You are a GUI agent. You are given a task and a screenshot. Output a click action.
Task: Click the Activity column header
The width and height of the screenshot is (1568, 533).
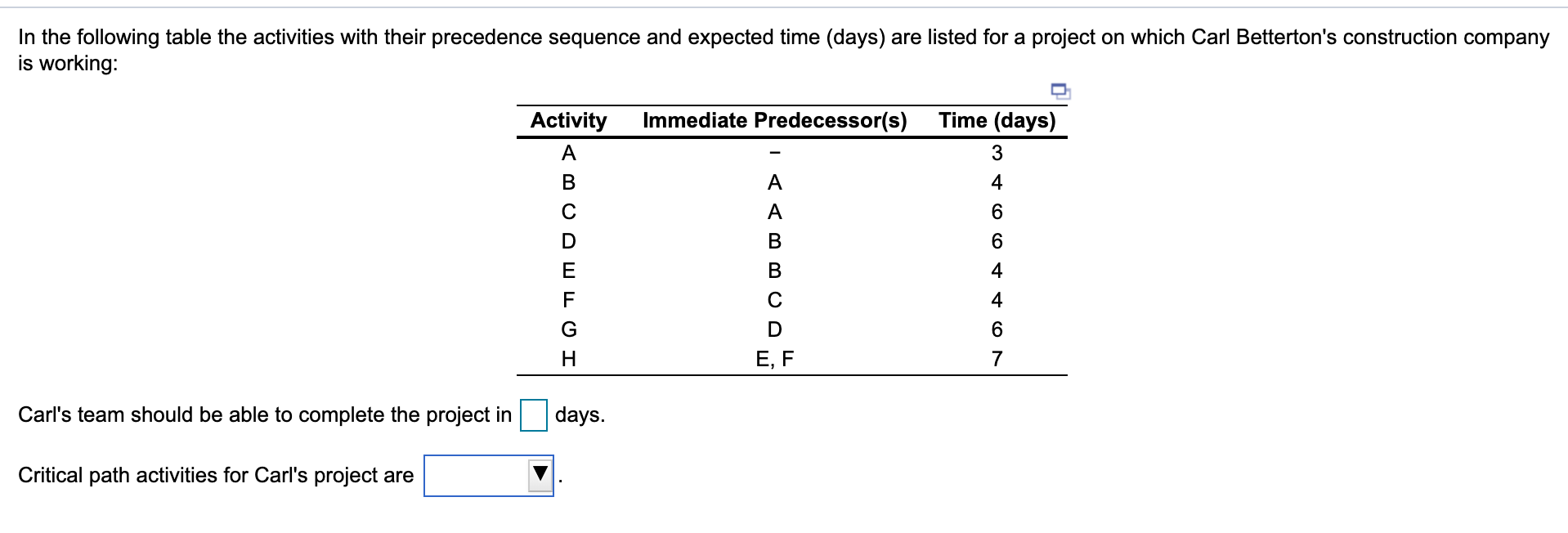[x=568, y=120]
